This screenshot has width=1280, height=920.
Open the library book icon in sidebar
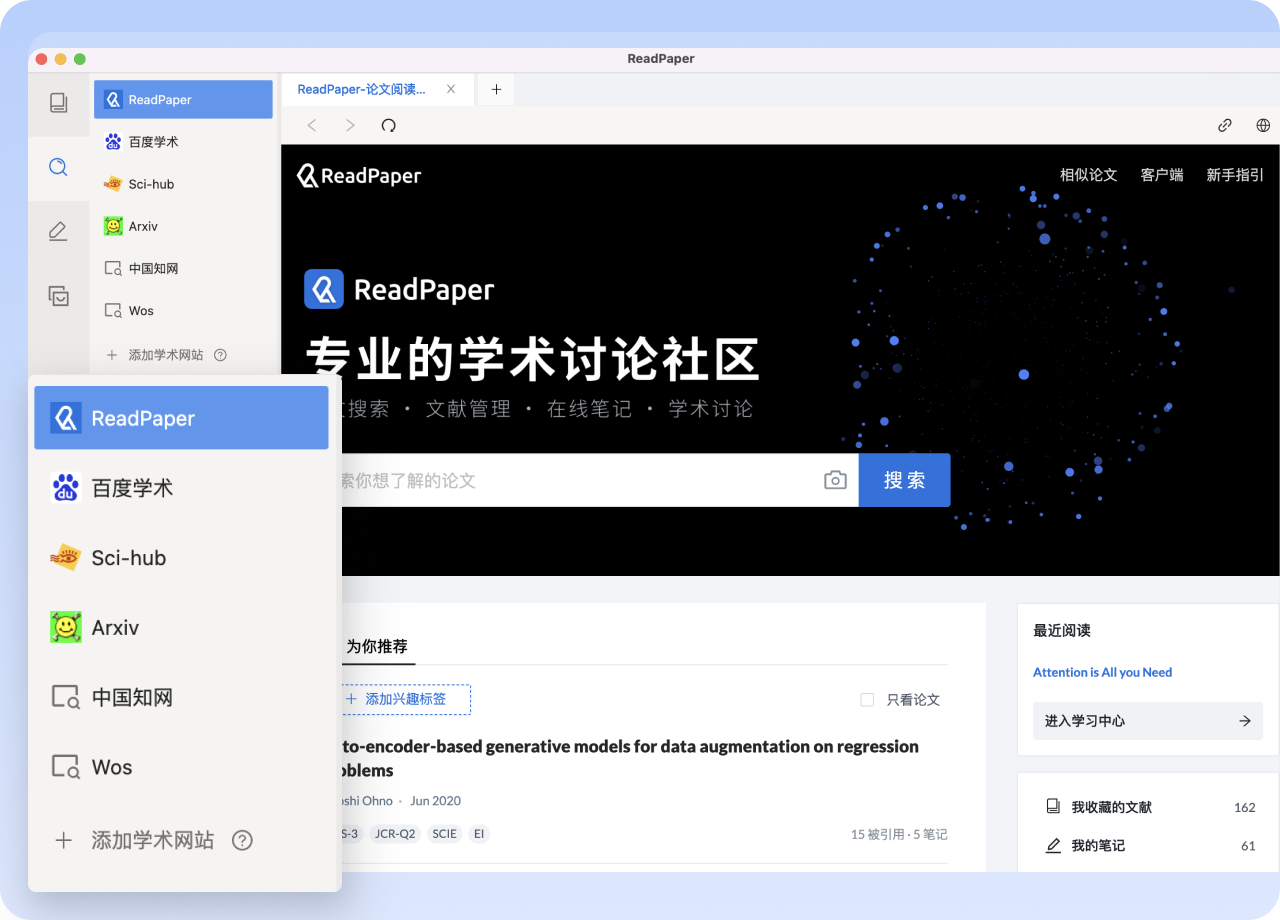[x=58, y=102]
